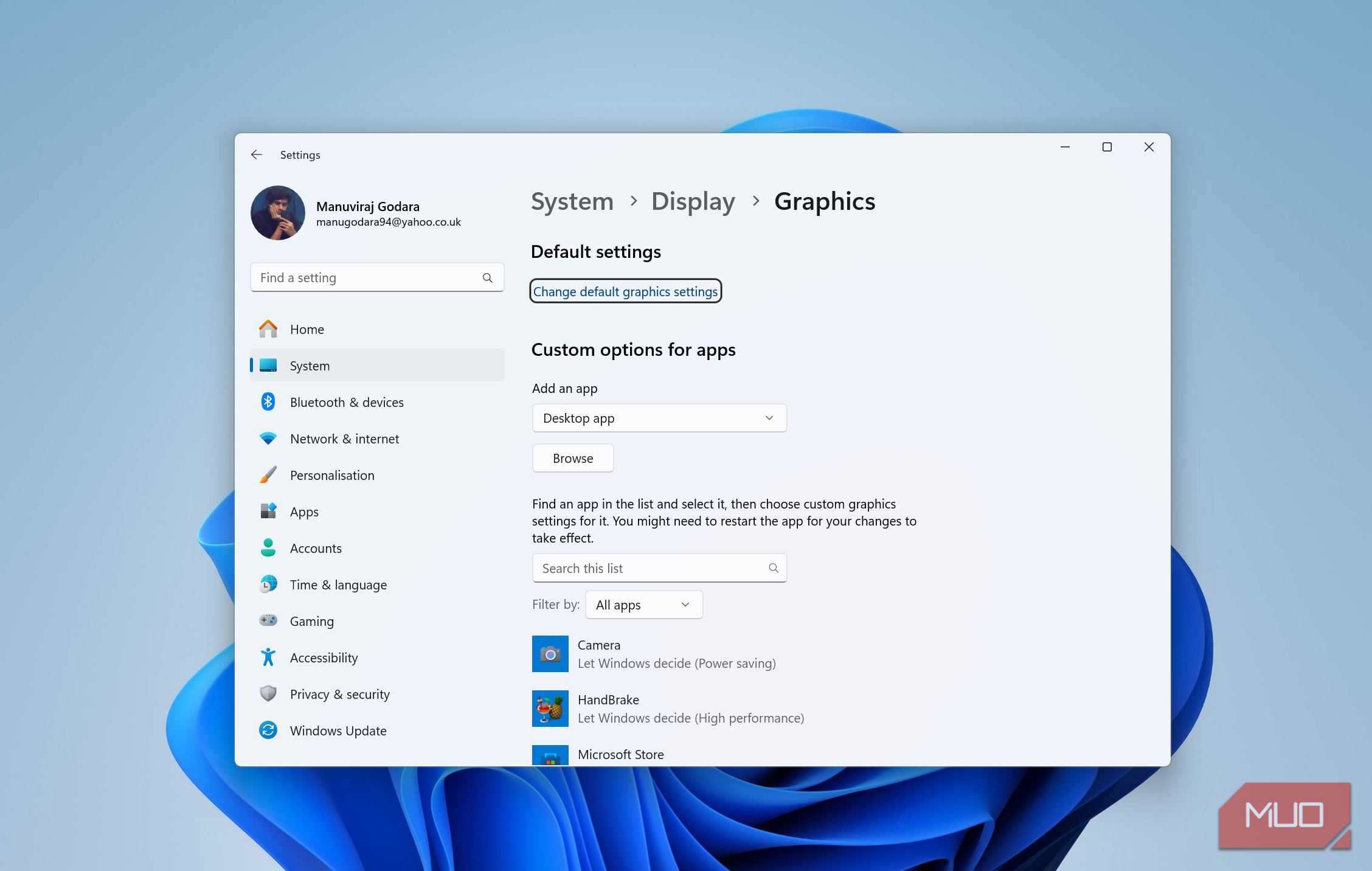
Task: Open the All apps filter dropdown
Action: (643, 605)
